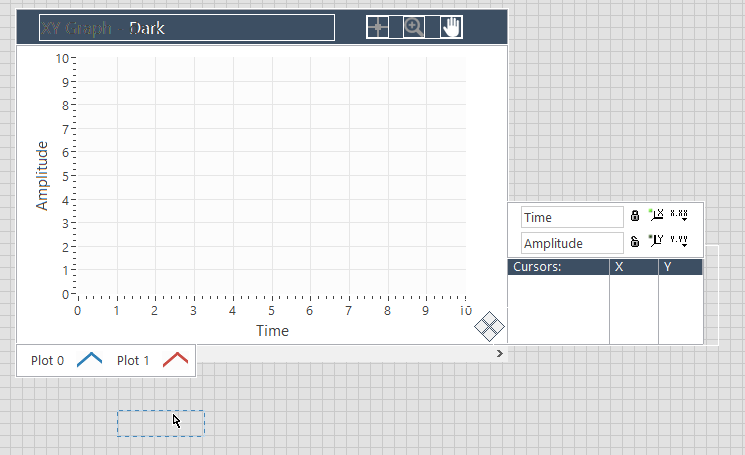Click the X column header in cursor legend
The height and width of the screenshot is (455, 745).
634,267
